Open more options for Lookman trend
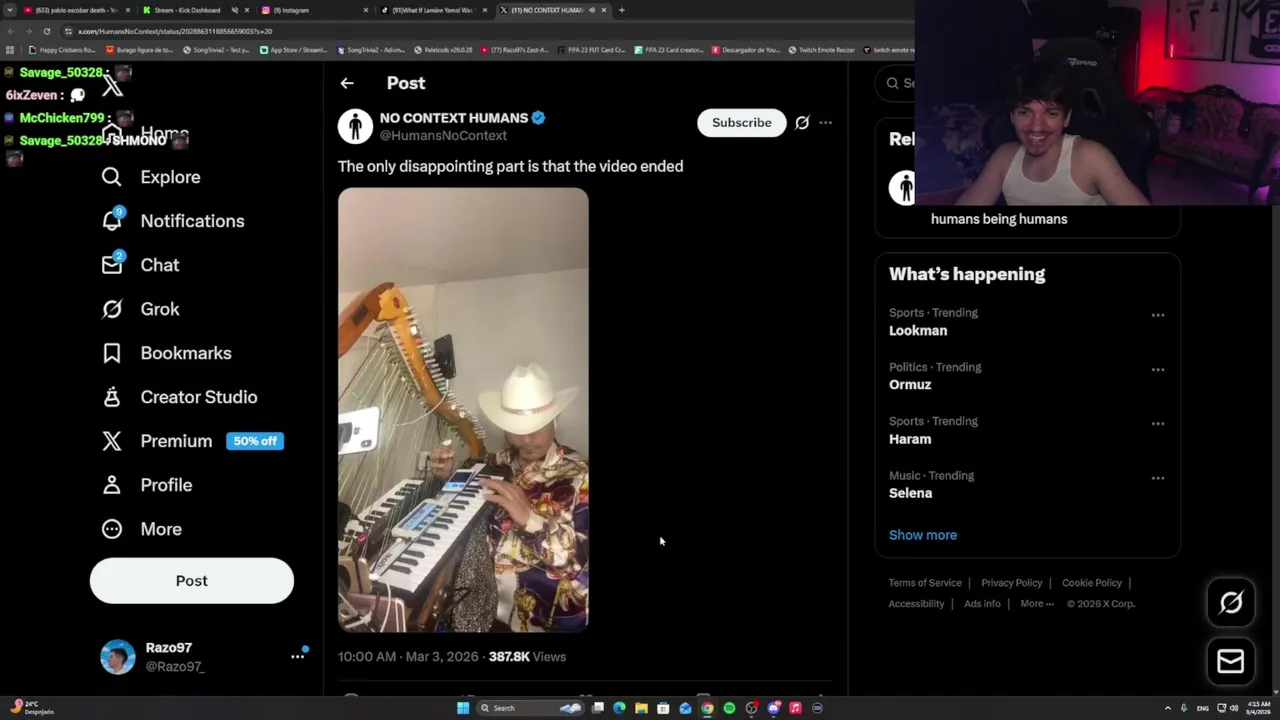This screenshot has width=1280, height=720. click(x=1158, y=315)
